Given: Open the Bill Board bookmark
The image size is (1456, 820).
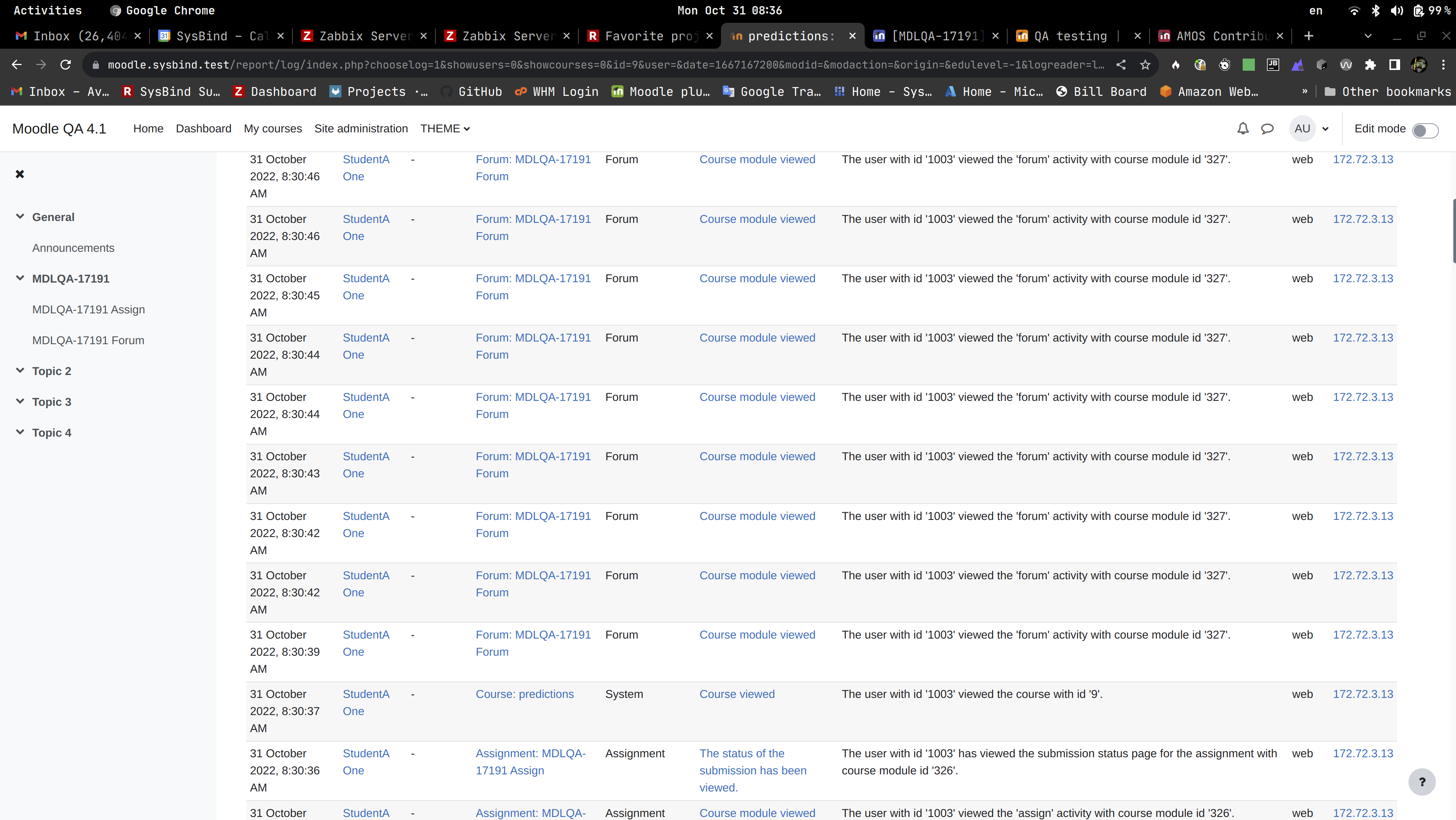Looking at the screenshot, I should (1101, 92).
